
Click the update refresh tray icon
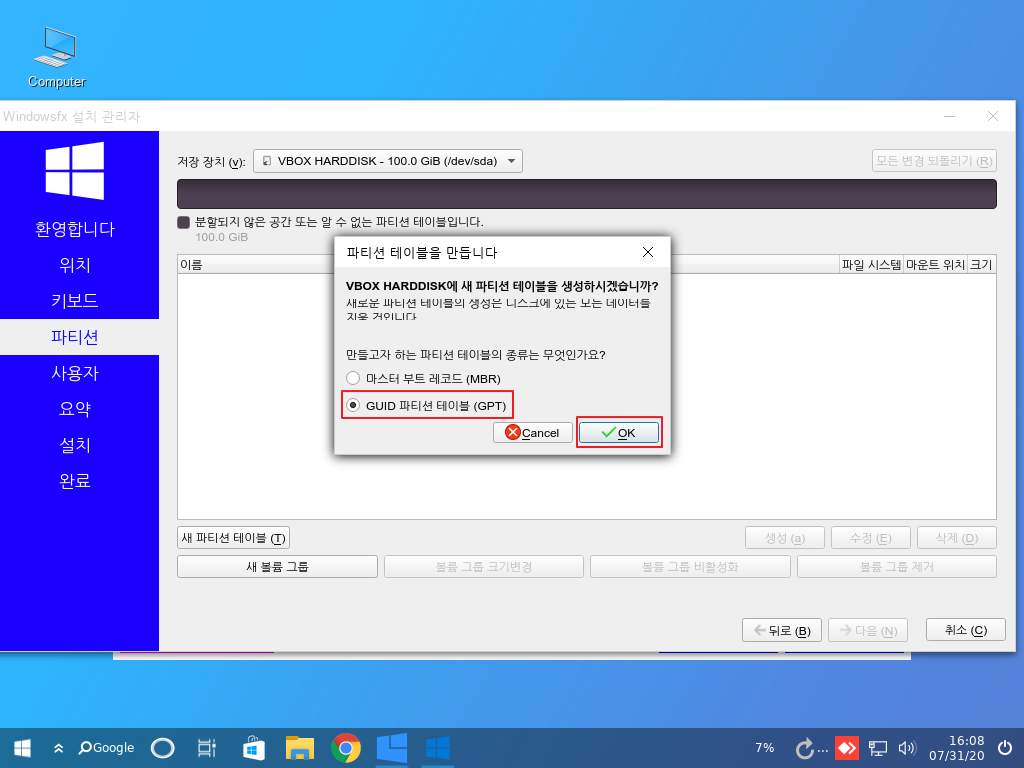(805, 748)
